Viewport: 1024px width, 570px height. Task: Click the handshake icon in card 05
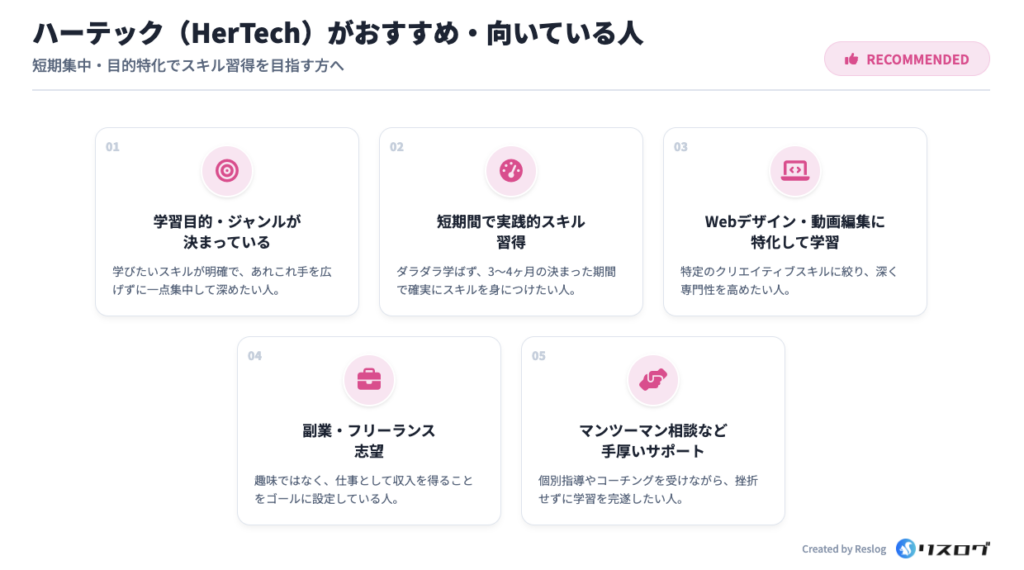[x=653, y=380]
